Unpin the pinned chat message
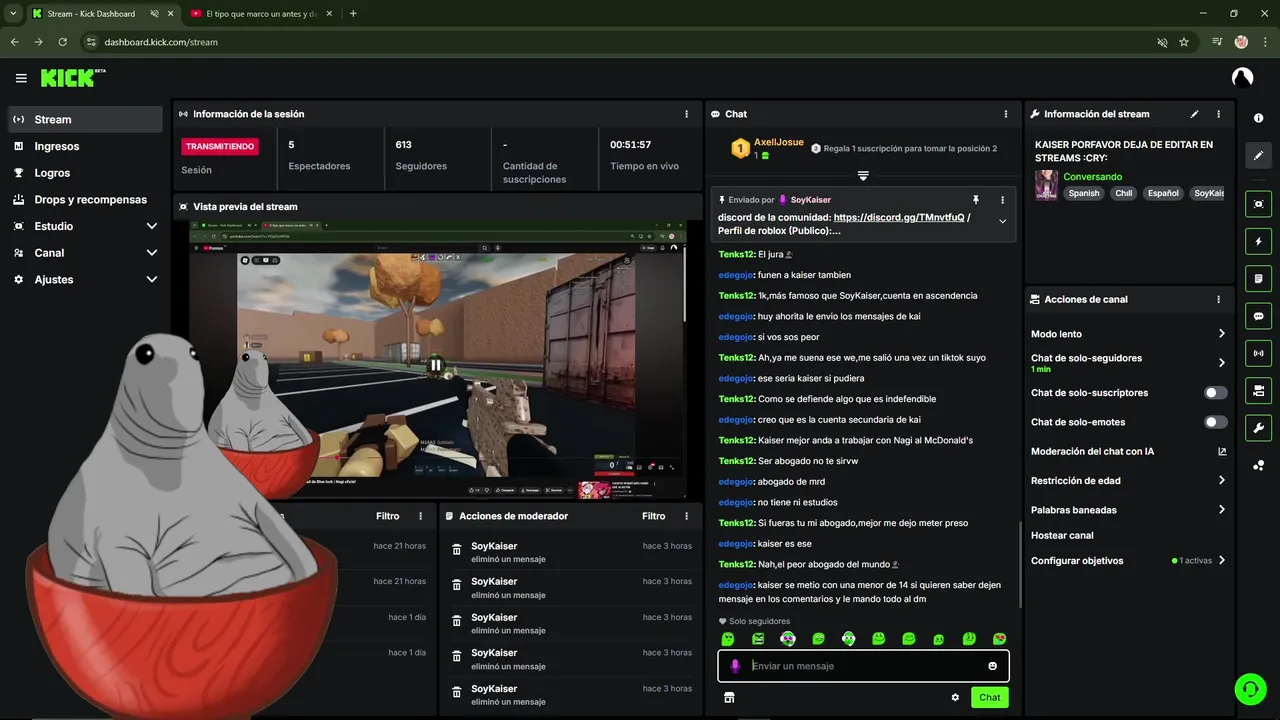Screen dimensions: 1280x720 pyautogui.click(x=975, y=200)
